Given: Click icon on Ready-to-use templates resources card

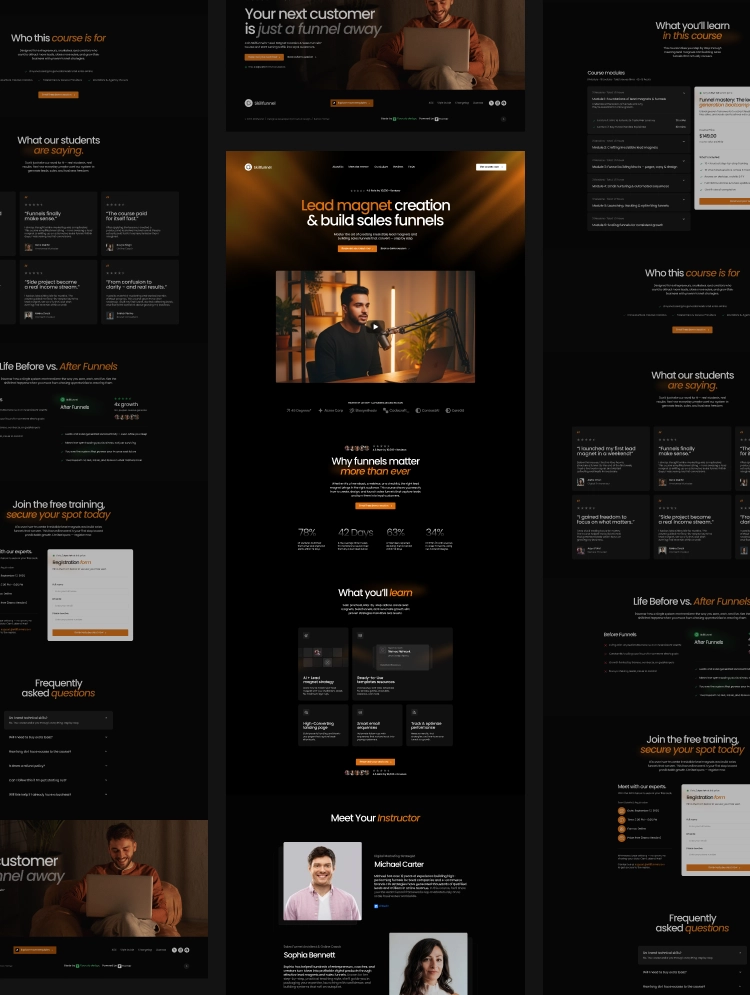Looking at the screenshot, I should pyautogui.click(x=360, y=635).
